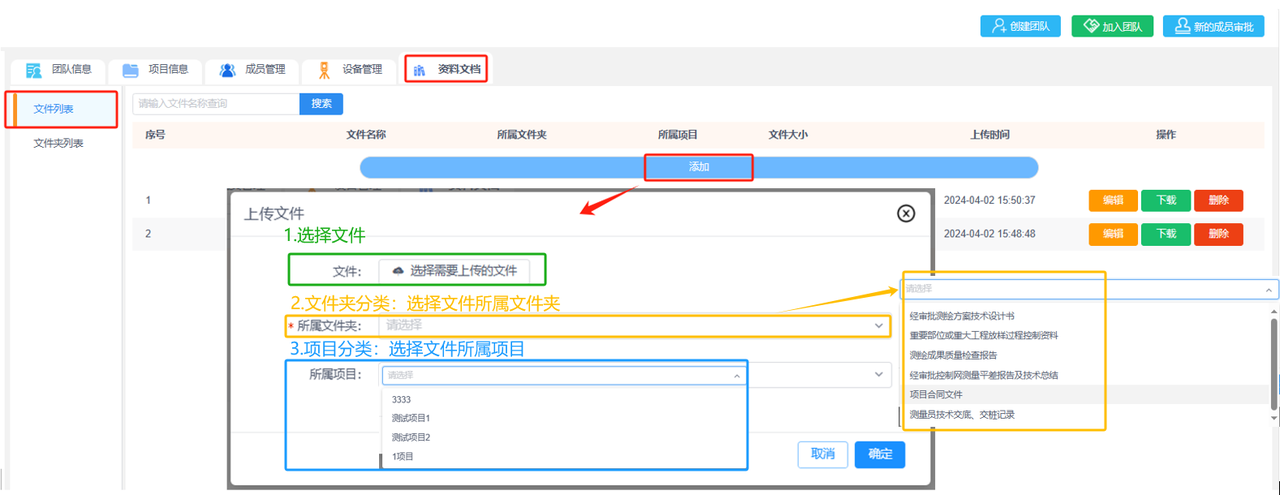
Task: Select 文件列表 in left sidebar
Action: [x=60, y=108]
